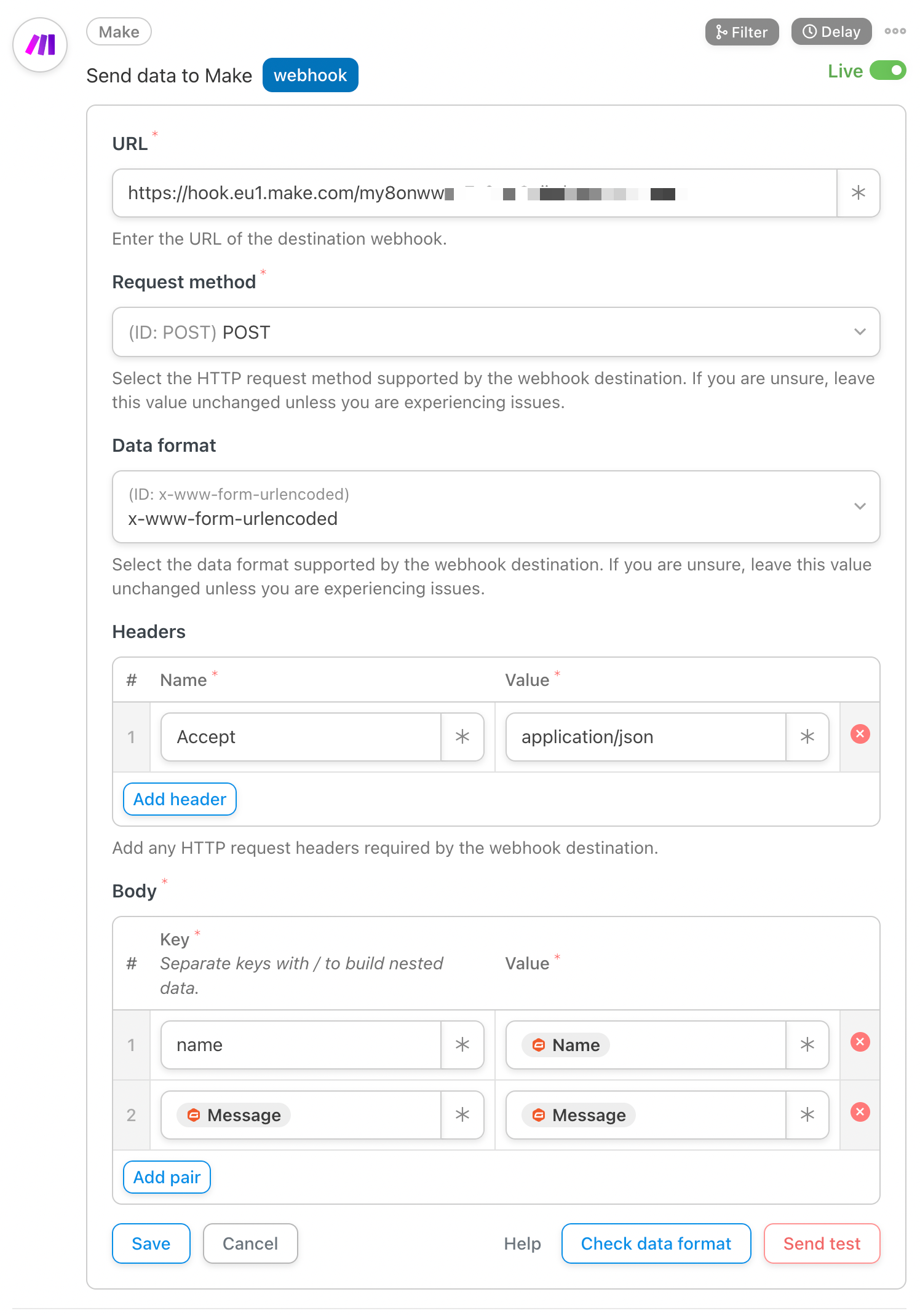Click the Message merge tag in key column
The height and width of the screenshot is (1316, 920).
pos(234,1115)
